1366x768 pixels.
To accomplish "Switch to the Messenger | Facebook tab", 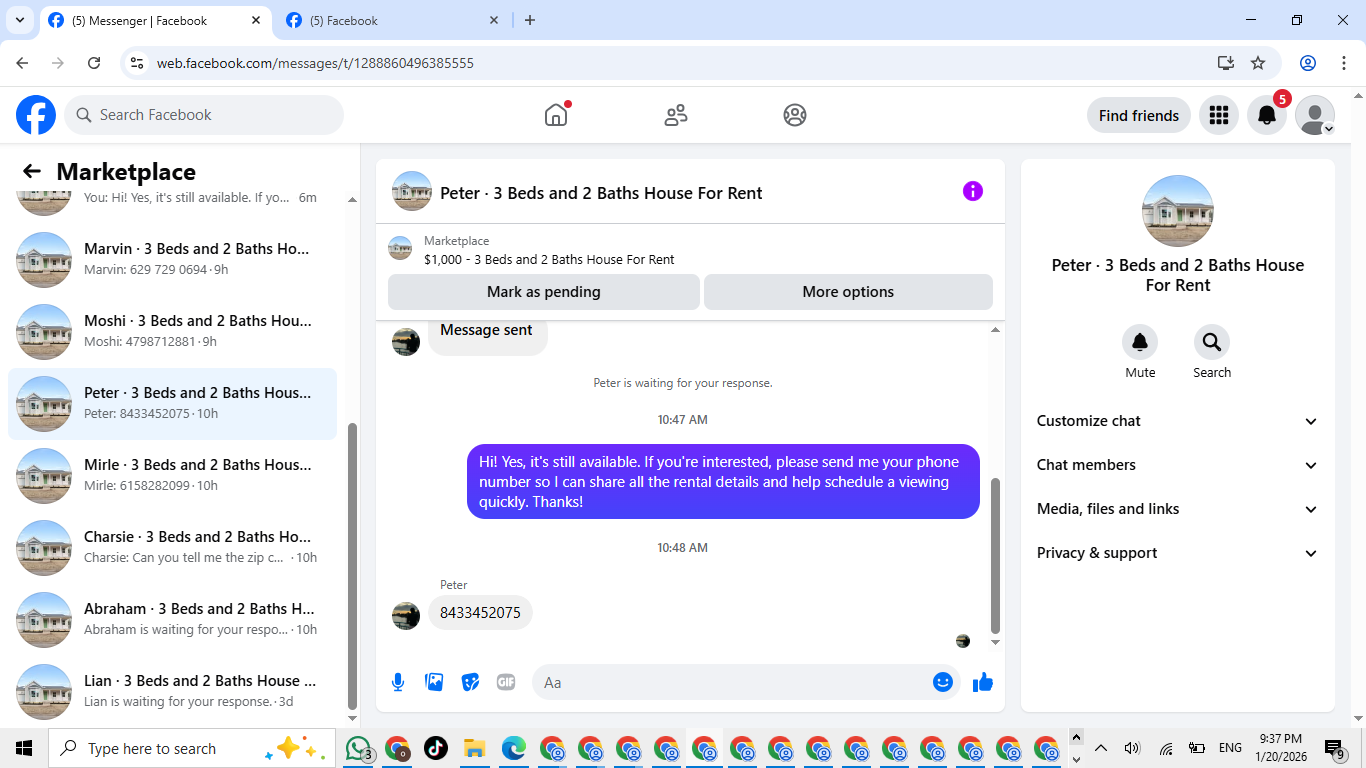I will click(155, 20).
